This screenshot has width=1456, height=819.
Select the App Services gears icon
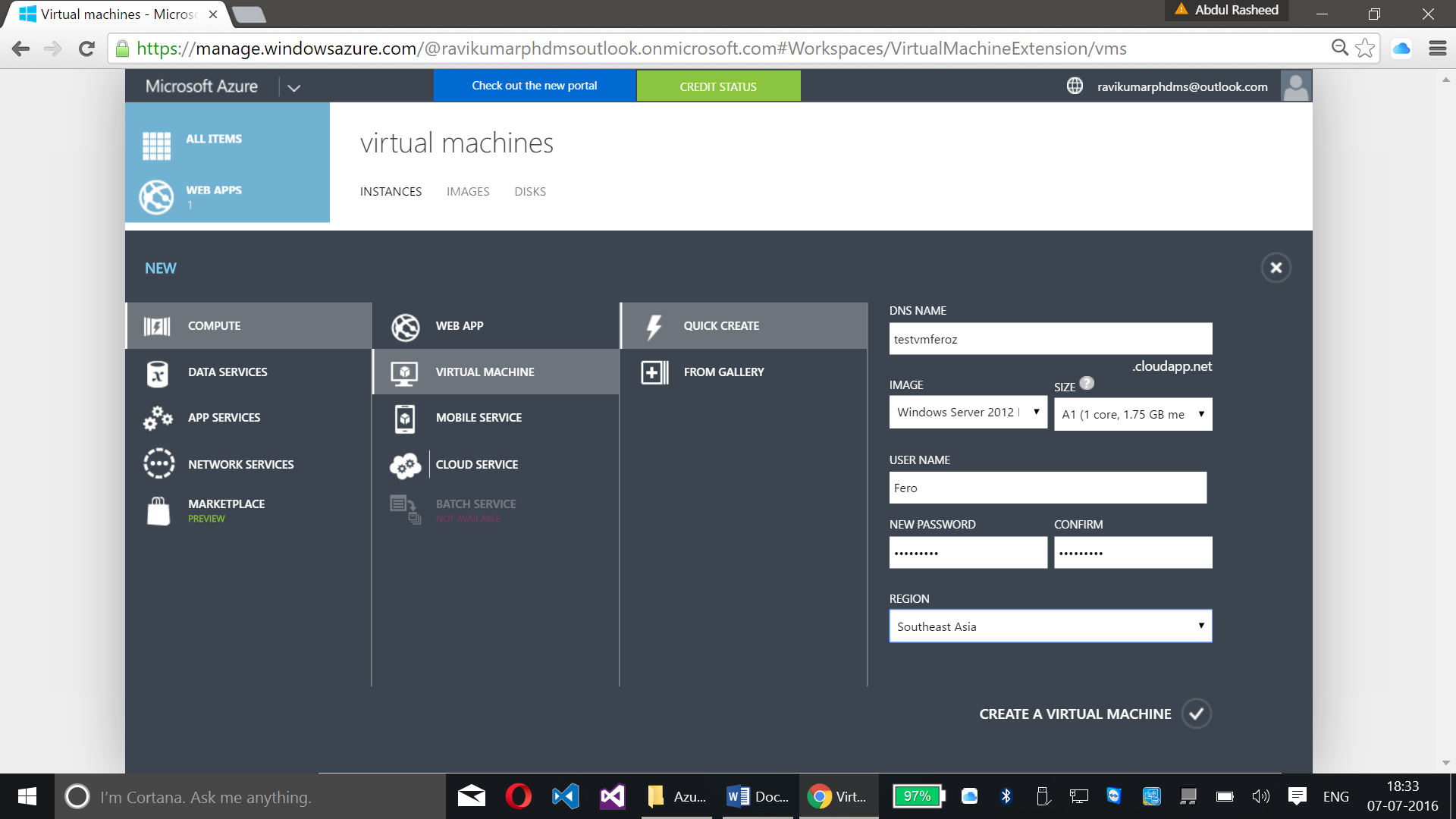(158, 418)
